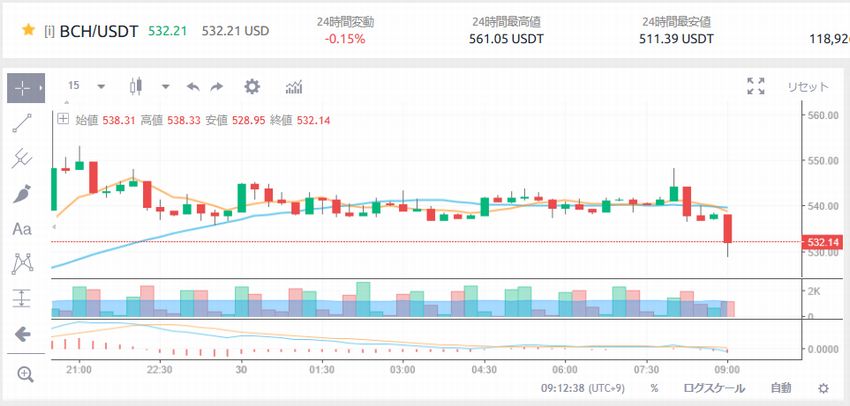
Task: Open the candlestick chart style button
Action: [136, 86]
